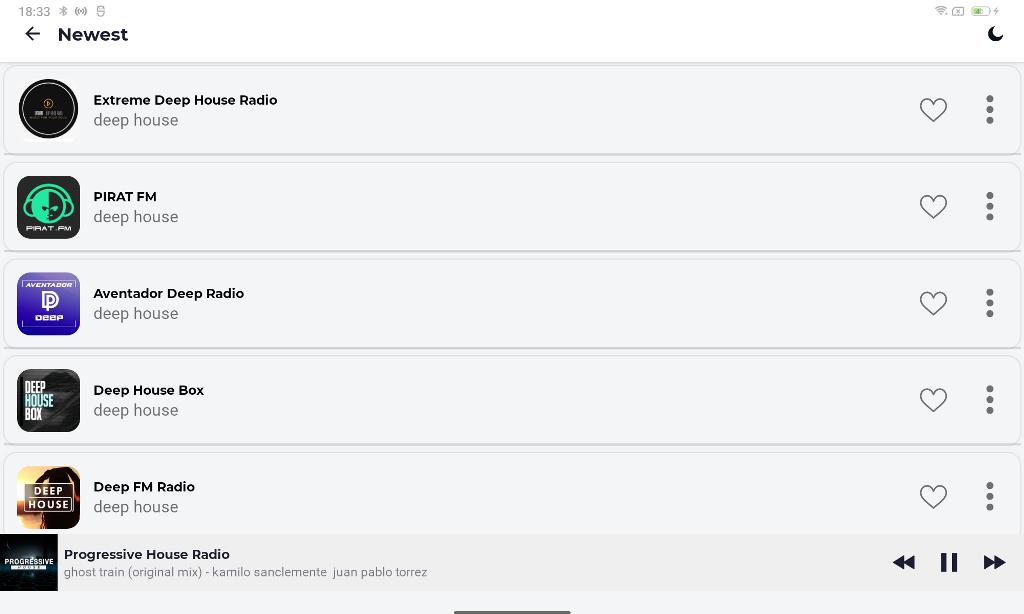
Task: Select the Progressive House album art
Action: pos(29,562)
